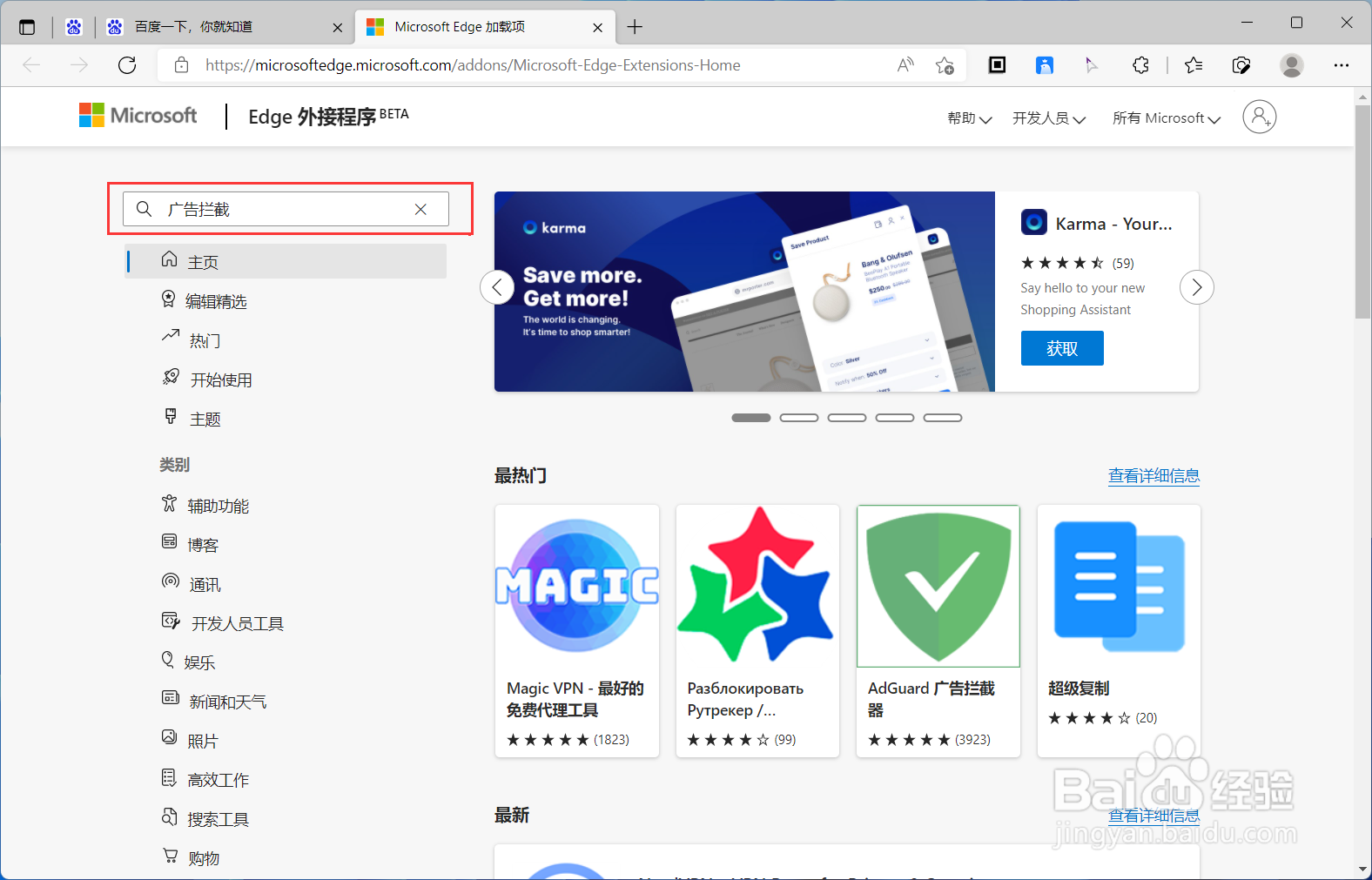Close the Microsoft Edge 加载项 tab

coord(598,27)
